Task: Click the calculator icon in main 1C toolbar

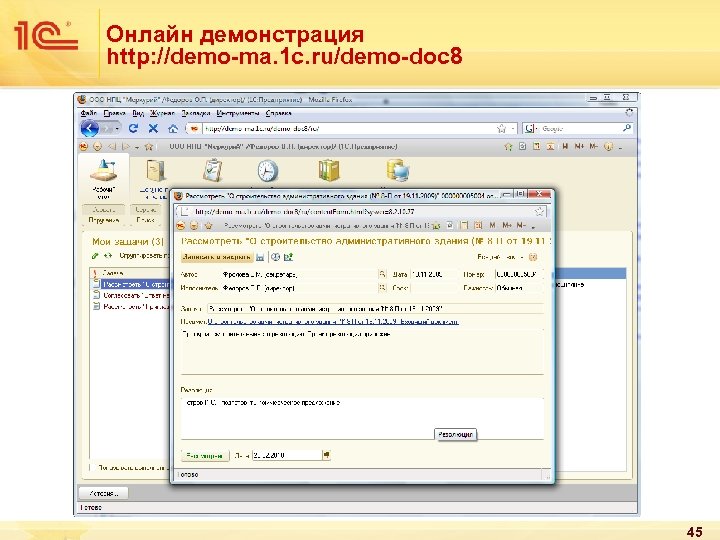Action: 536,146
